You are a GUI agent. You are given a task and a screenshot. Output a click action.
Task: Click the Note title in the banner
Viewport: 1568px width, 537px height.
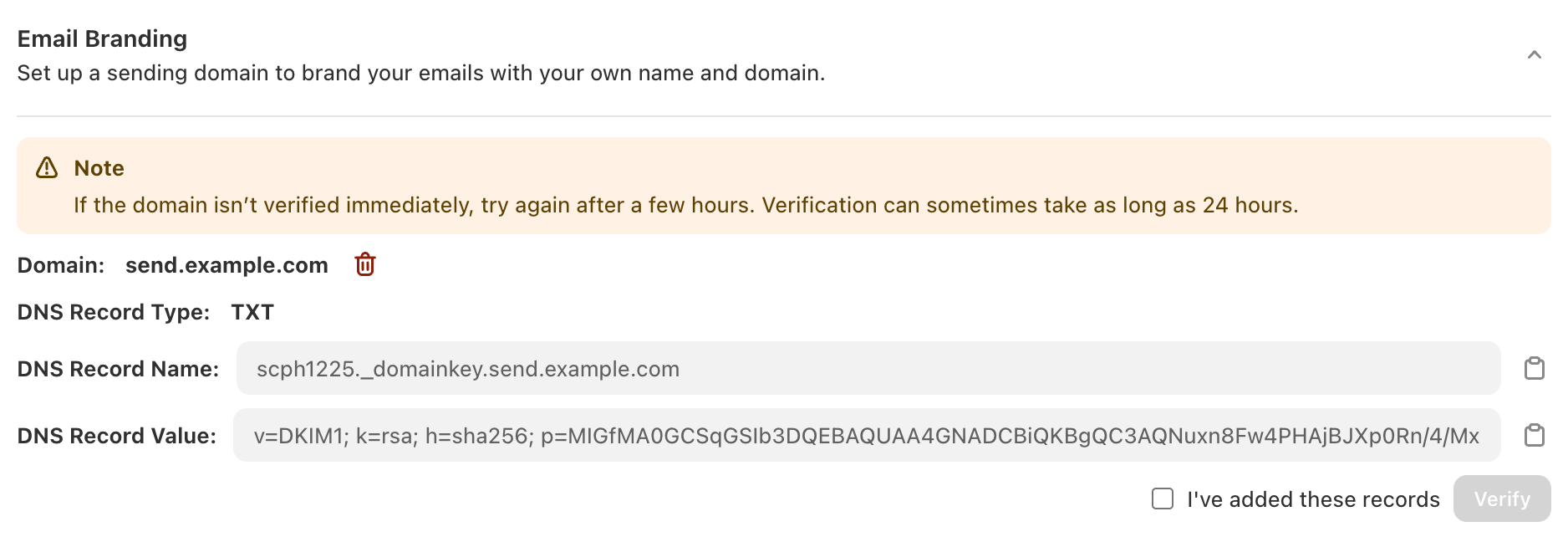99,168
